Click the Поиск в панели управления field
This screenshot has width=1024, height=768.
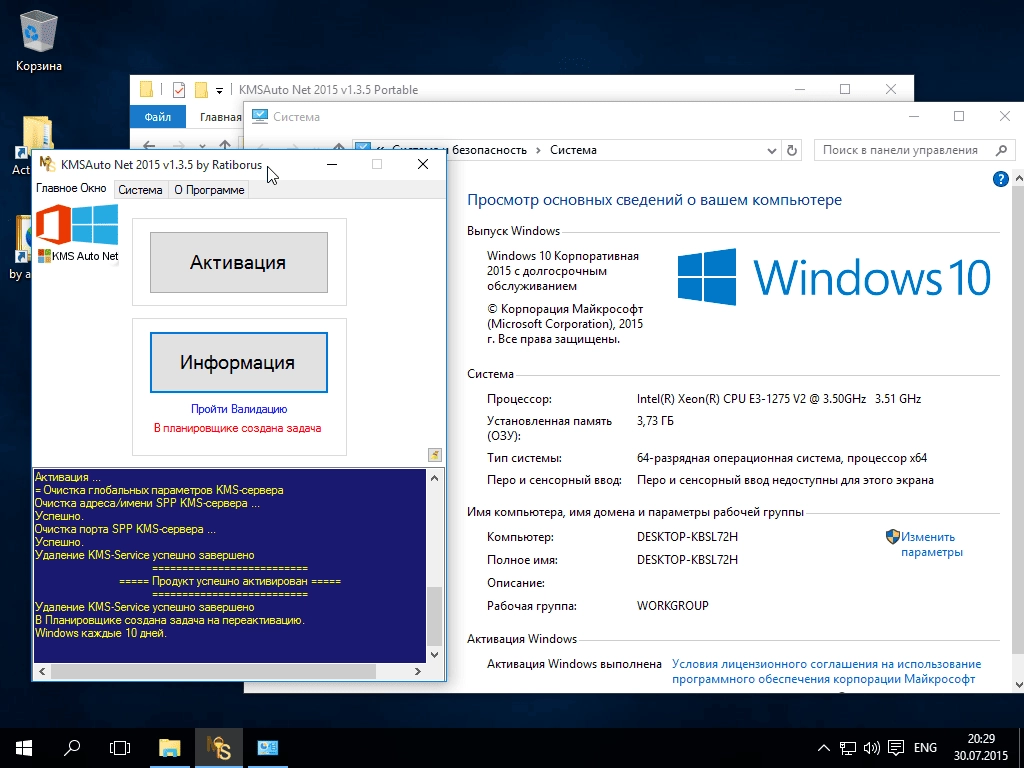pos(914,150)
